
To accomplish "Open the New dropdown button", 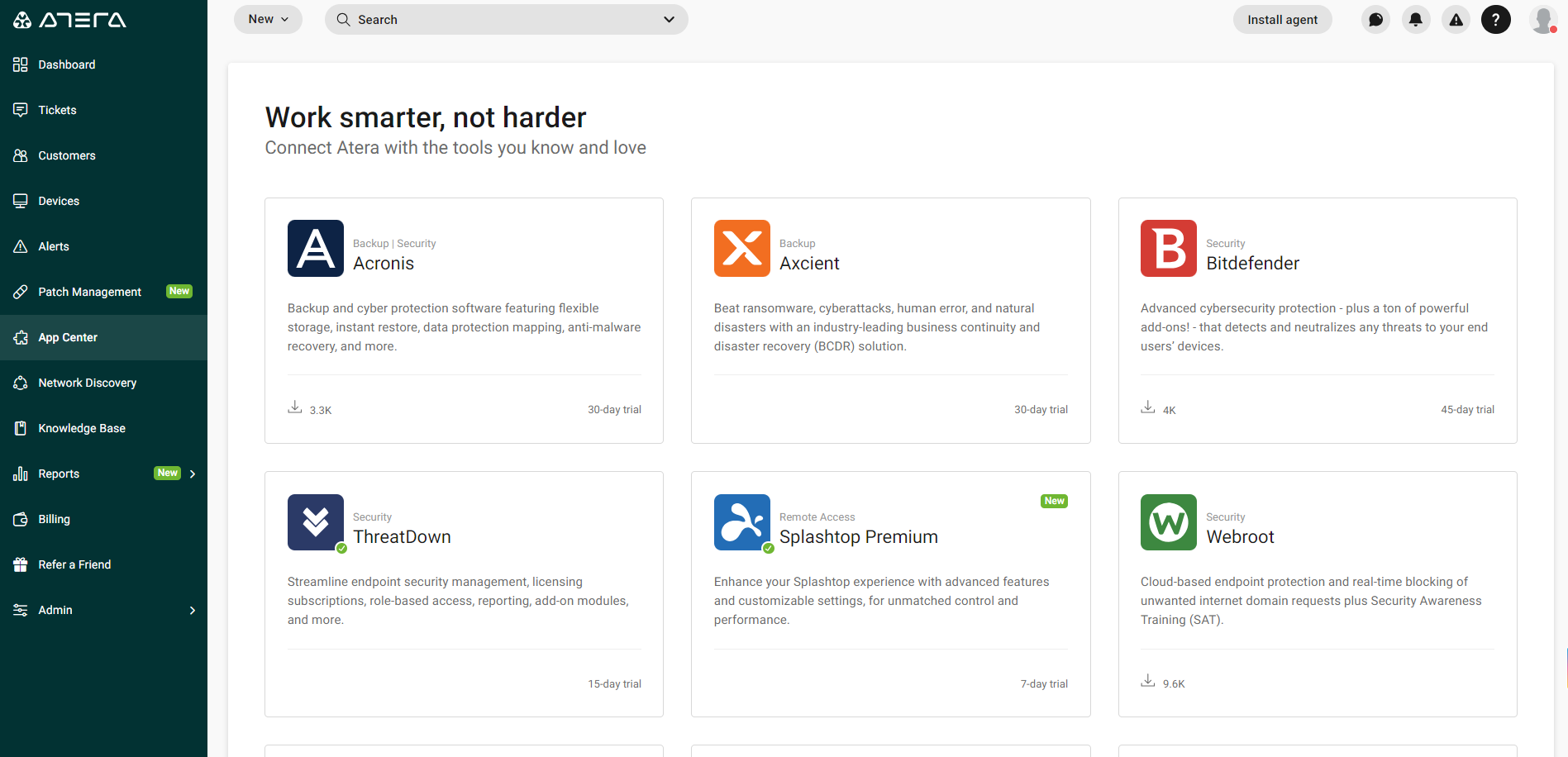I will 268,19.
